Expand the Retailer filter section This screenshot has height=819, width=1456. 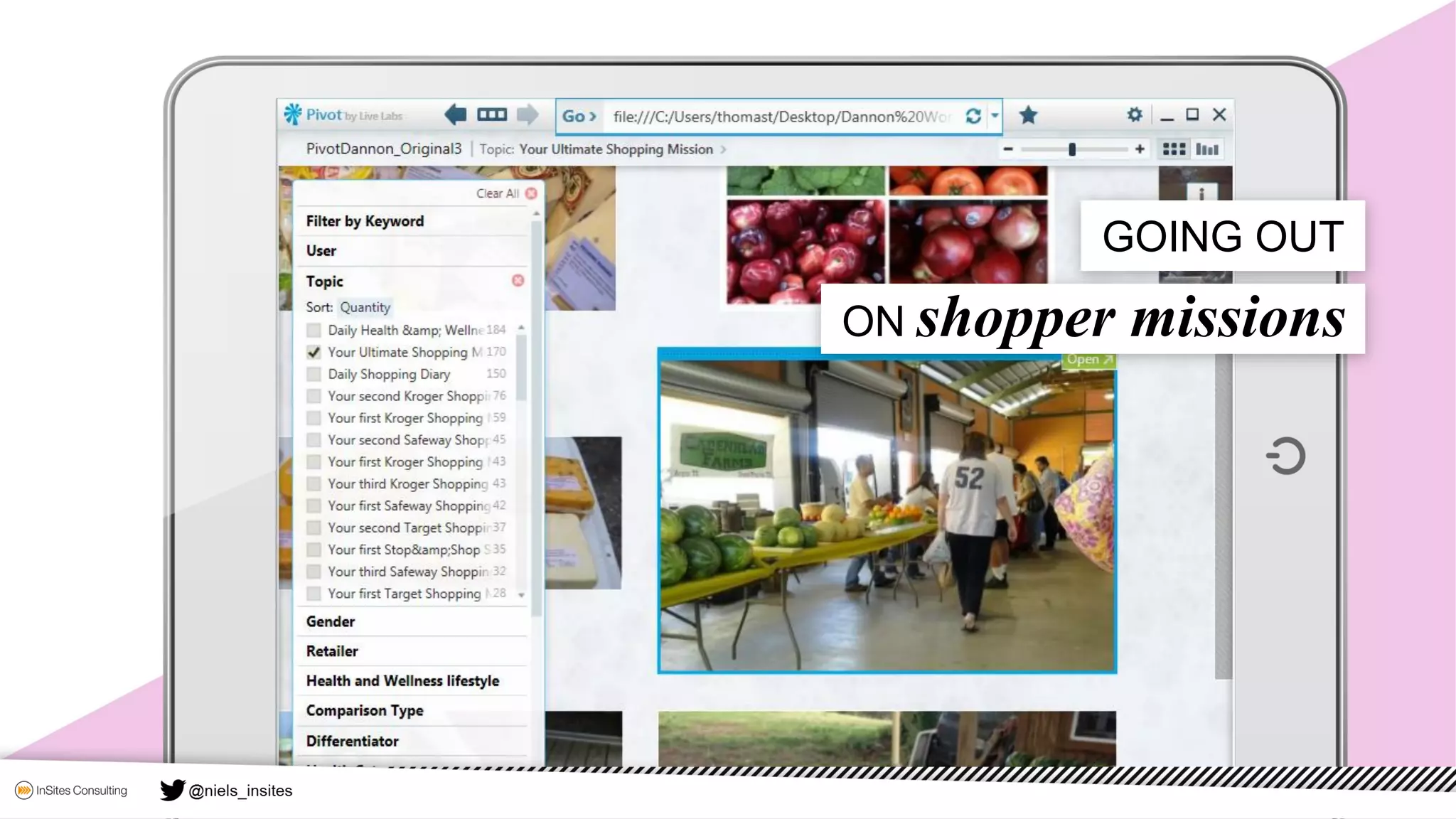[x=332, y=652]
